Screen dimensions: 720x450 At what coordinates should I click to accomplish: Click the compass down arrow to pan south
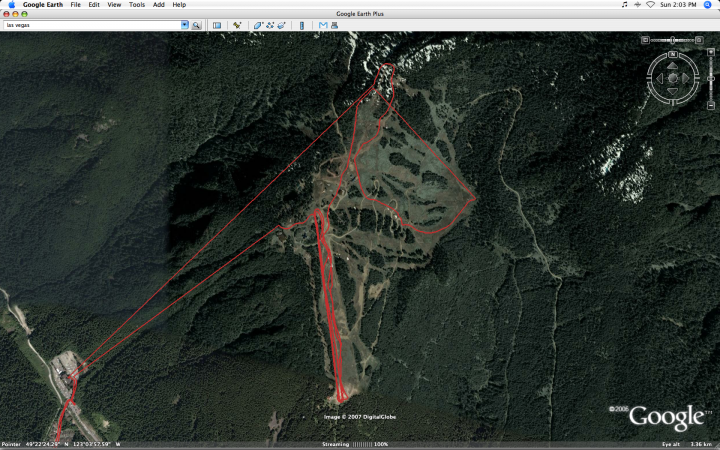pos(673,91)
